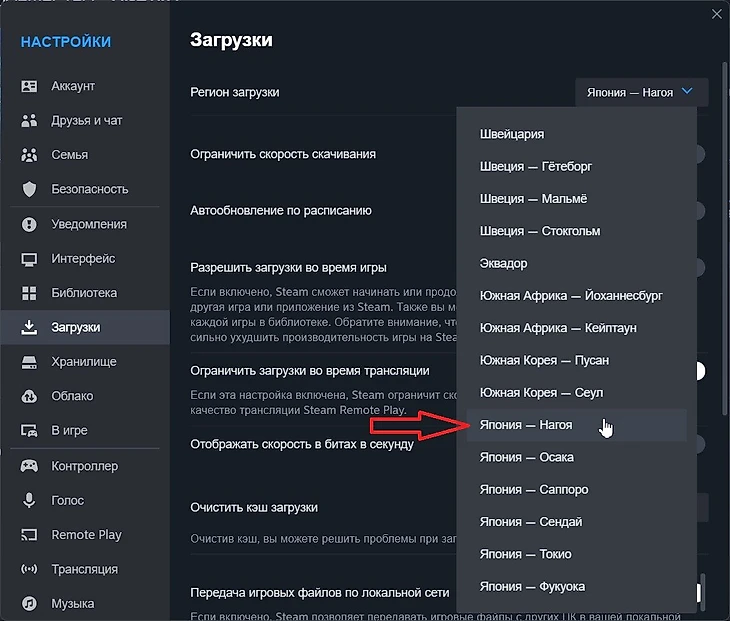The image size is (730, 621).
Task: Close the settings window with X
Action: (x=717, y=14)
